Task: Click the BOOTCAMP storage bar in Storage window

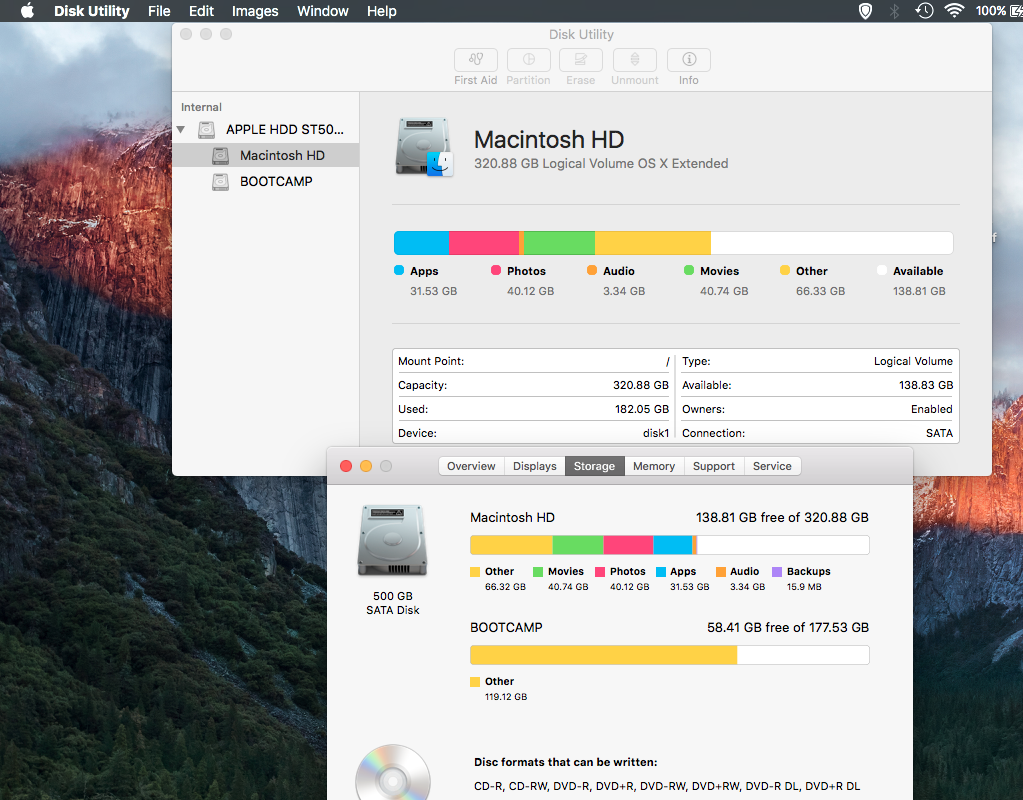Action: (669, 654)
